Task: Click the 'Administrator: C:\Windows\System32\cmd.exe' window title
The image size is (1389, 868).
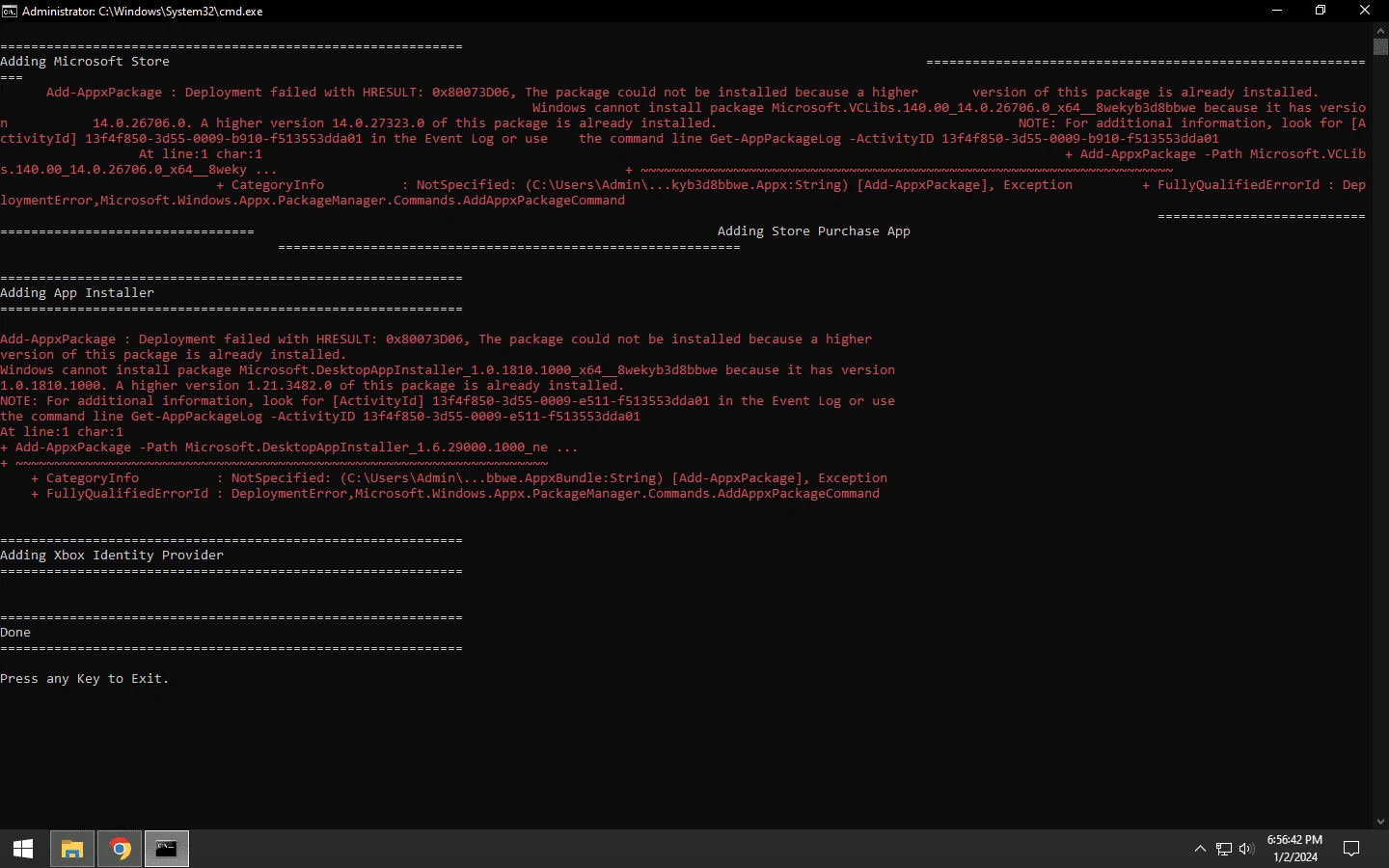Action: [143, 12]
